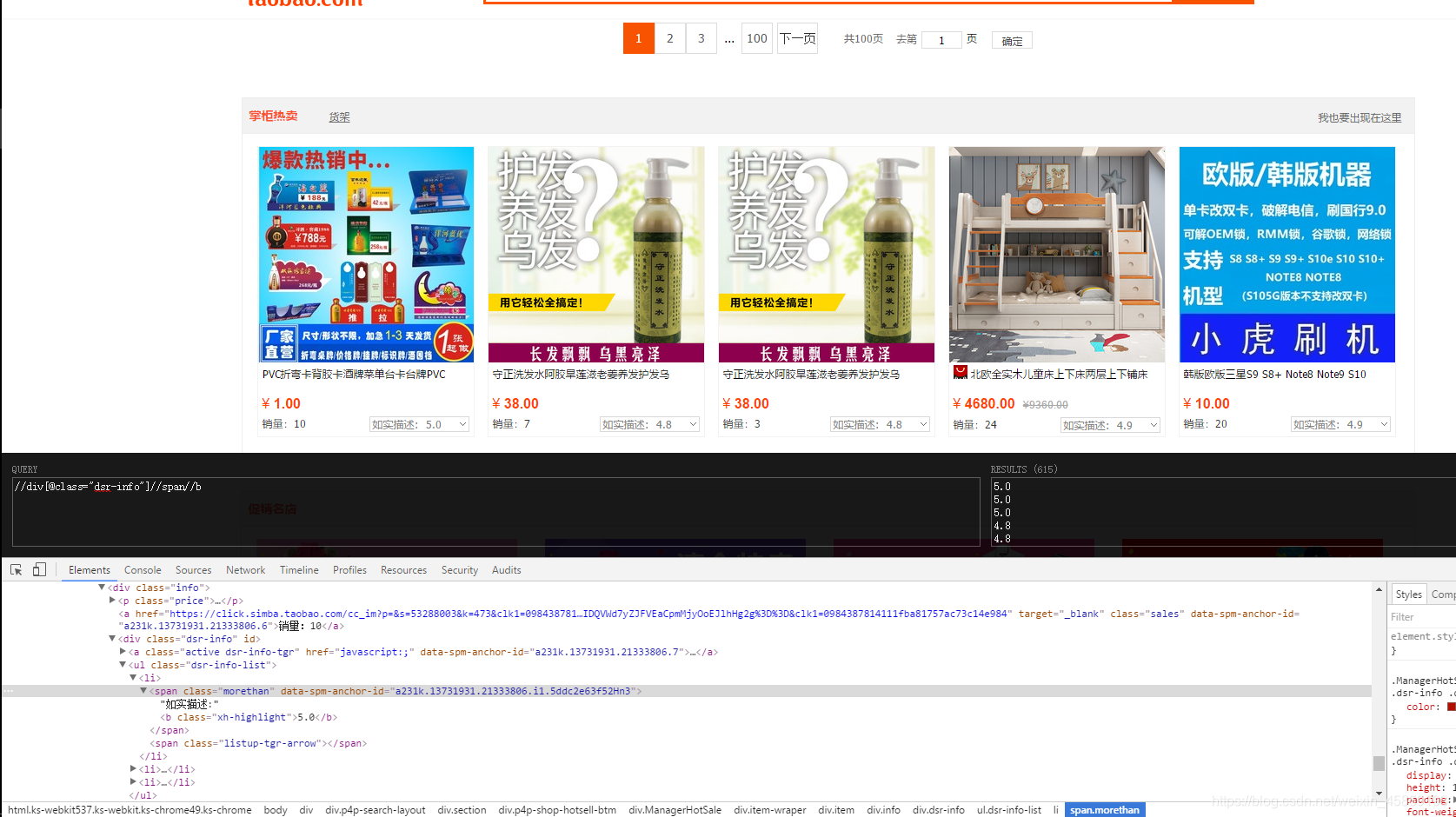Open 韩版欧版三星S9 product title link
The height and width of the screenshot is (817, 1456).
point(1274,375)
